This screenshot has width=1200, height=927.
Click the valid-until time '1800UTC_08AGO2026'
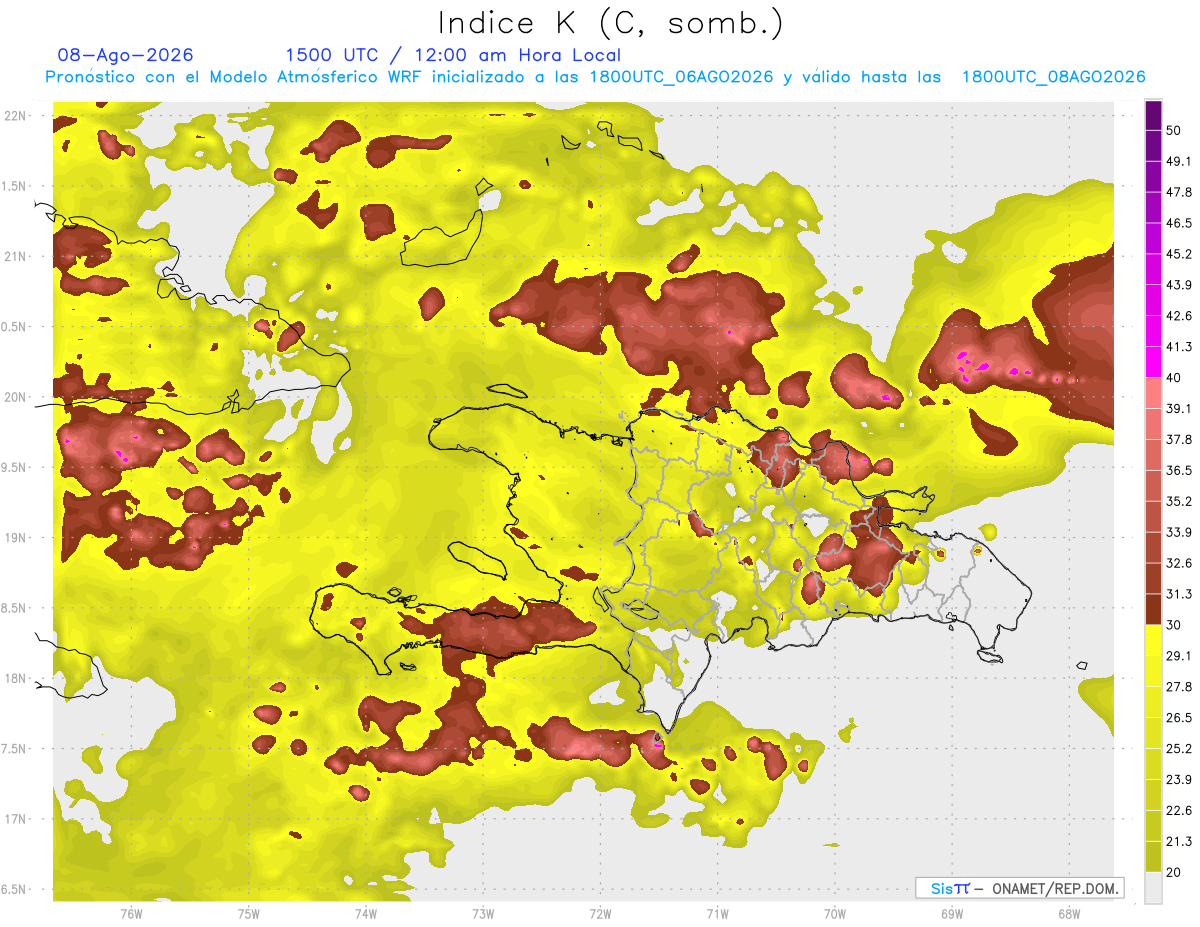tap(1053, 77)
